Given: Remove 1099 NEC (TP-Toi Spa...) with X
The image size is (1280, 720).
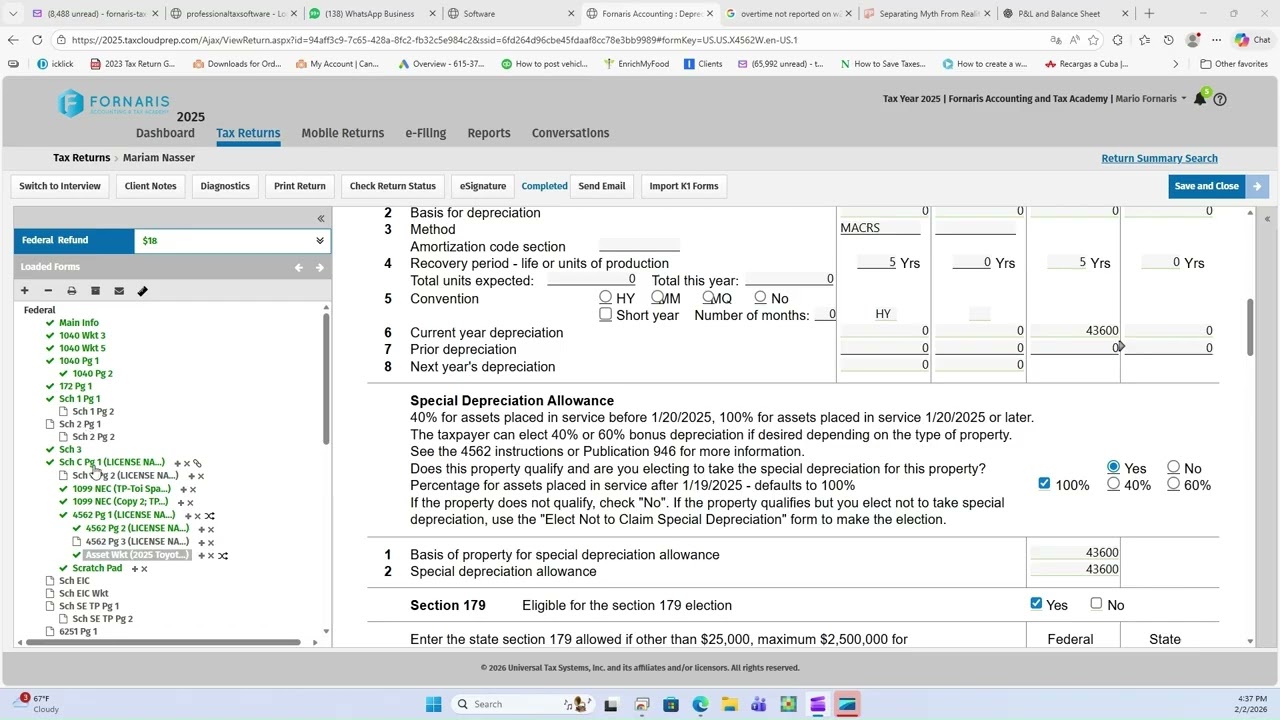Looking at the screenshot, I should pos(193,490).
